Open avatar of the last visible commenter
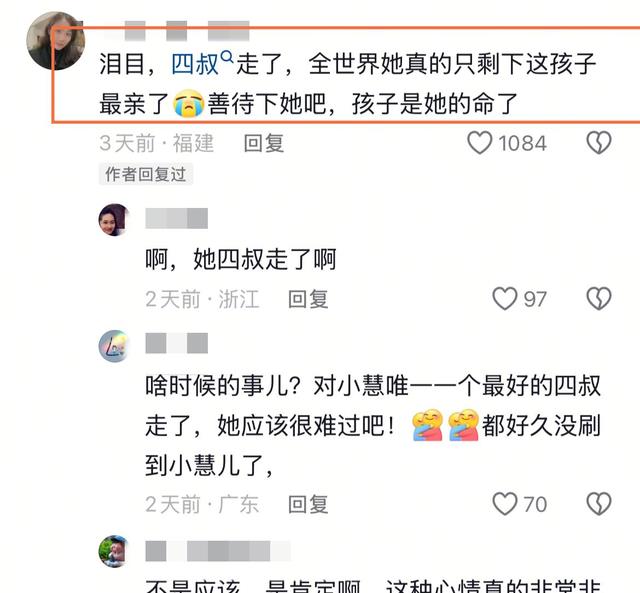 point(114,551)
